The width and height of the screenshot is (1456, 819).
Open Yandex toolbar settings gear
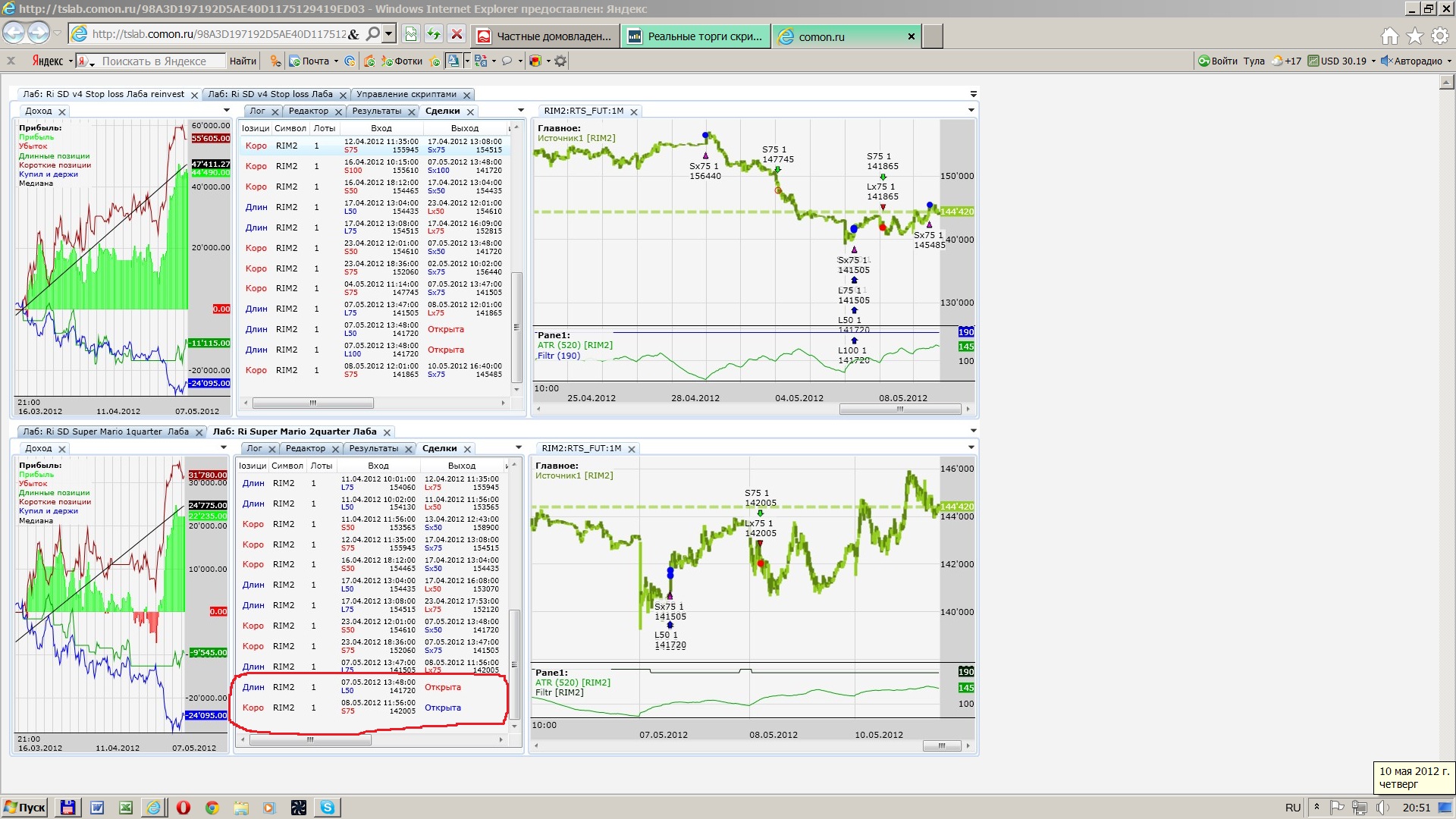pos(560,61)
